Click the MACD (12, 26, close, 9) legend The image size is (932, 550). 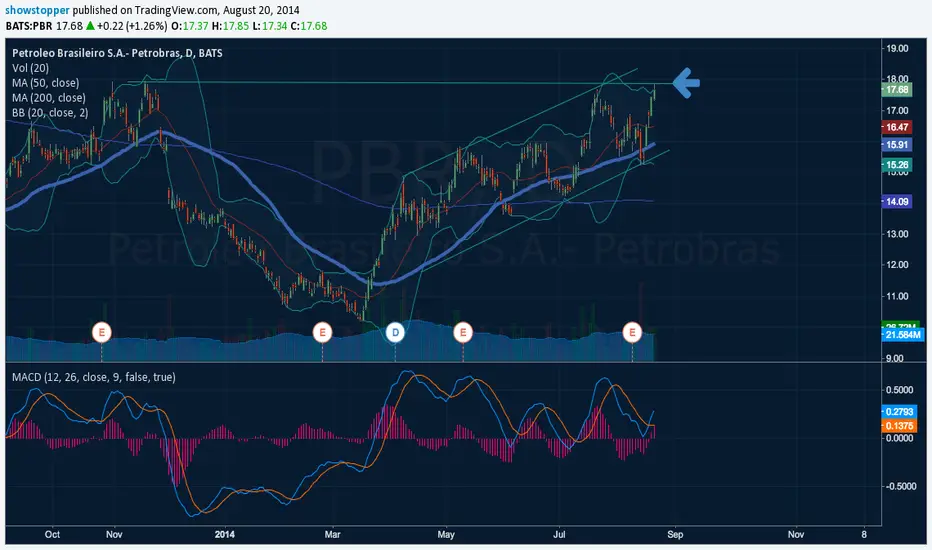[93, 377]
